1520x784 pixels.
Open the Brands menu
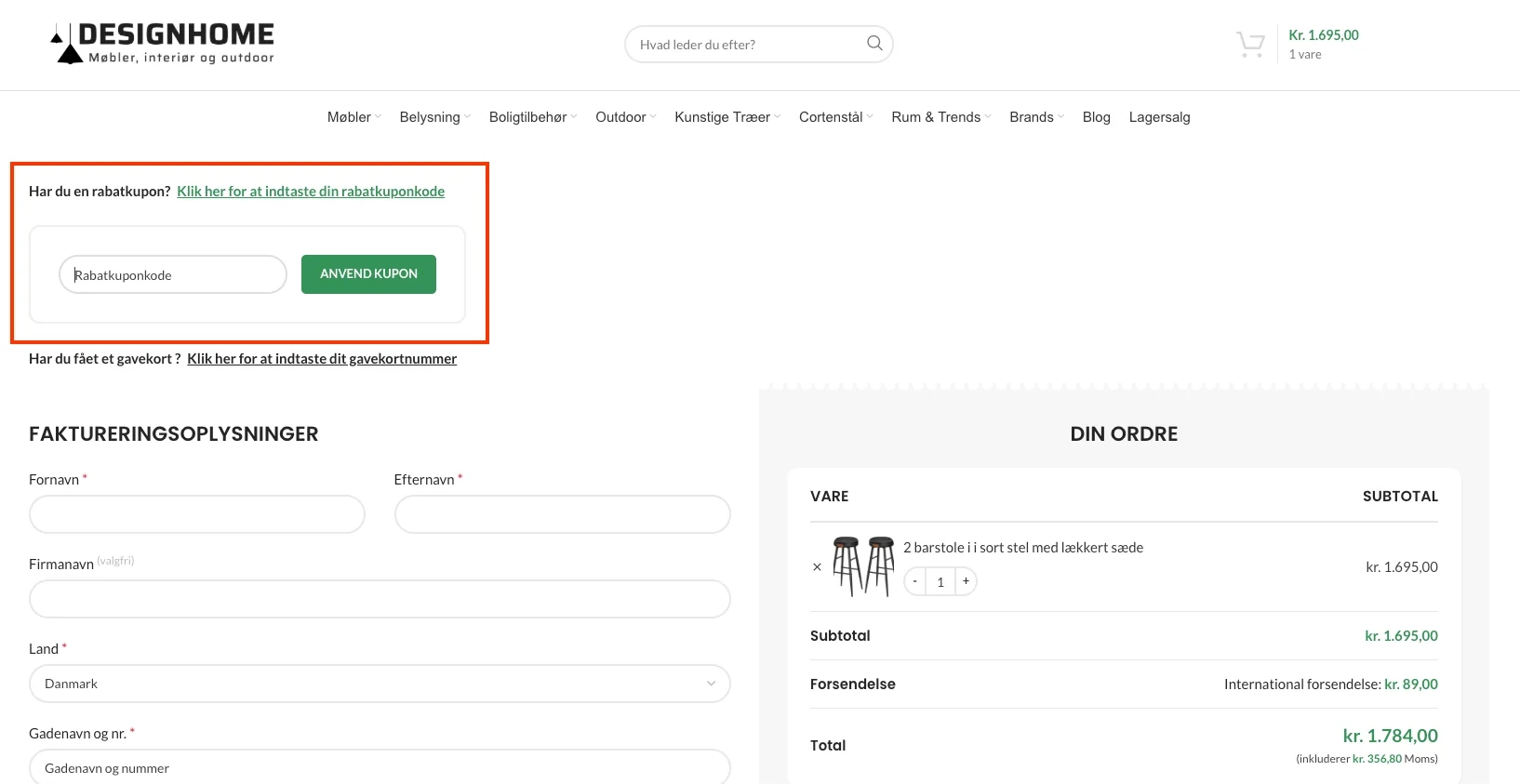(1032, 117)
